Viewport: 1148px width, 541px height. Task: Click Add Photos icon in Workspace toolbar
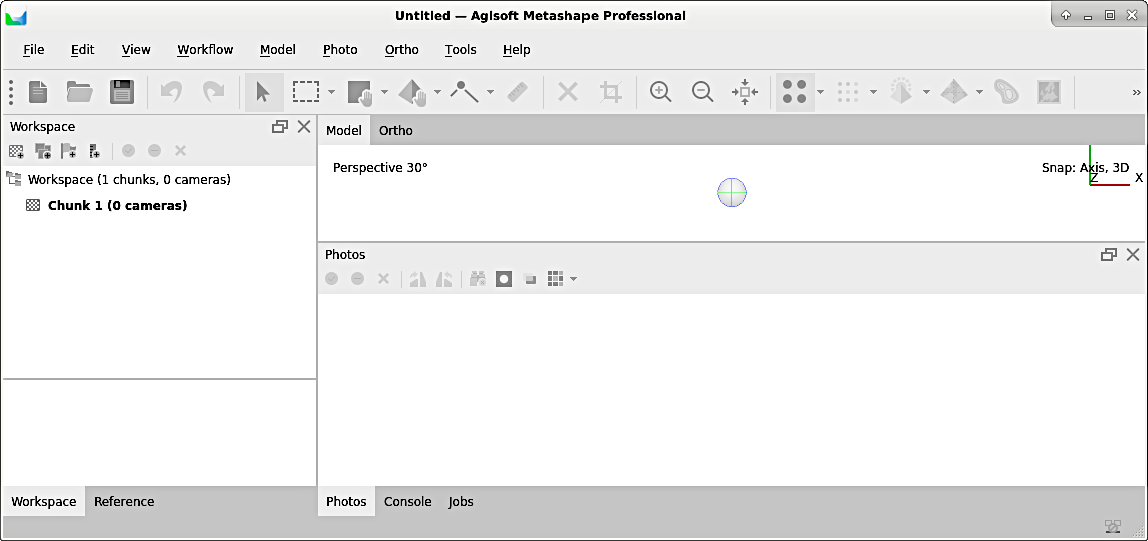(42, 151)
